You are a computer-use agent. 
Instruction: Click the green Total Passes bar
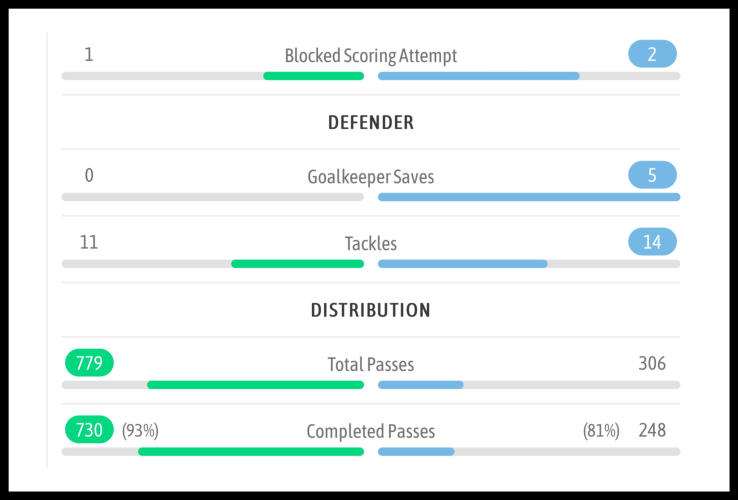pos(255,385)
